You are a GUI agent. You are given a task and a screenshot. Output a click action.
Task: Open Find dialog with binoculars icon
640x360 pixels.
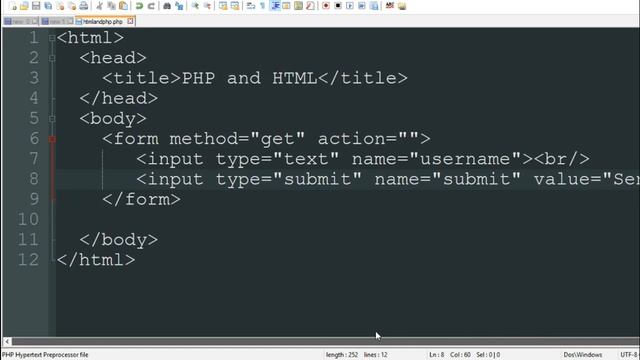167,6
